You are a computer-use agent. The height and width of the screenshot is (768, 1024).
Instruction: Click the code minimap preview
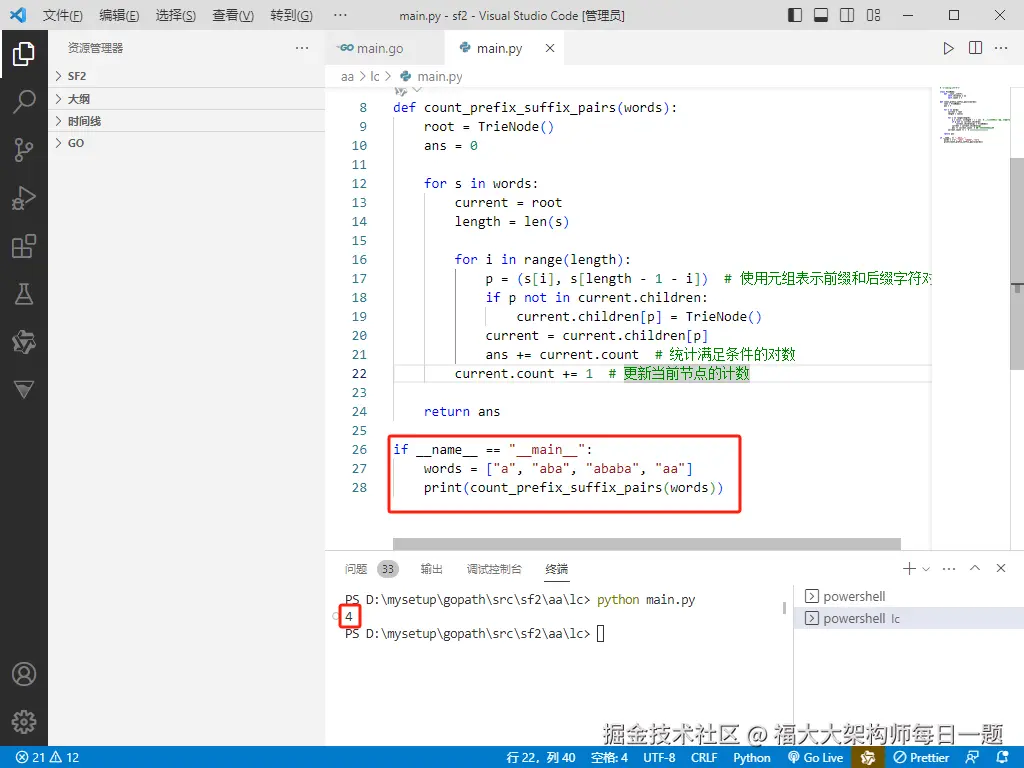coord(973,115)
